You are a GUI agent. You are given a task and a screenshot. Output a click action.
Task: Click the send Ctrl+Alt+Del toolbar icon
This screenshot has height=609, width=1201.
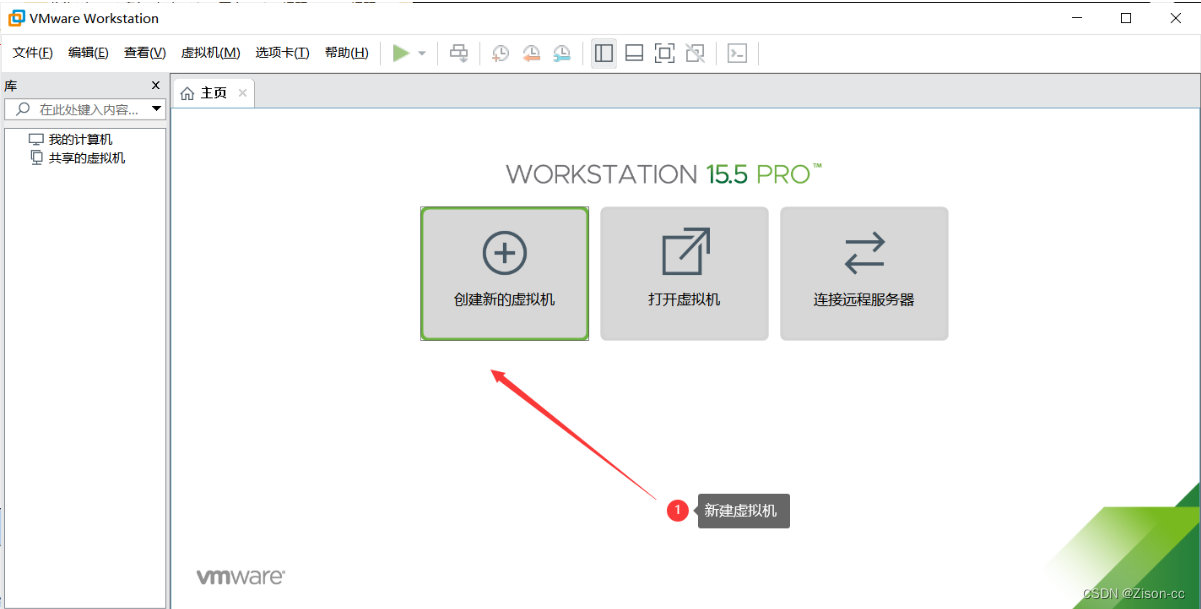[459, 53]
